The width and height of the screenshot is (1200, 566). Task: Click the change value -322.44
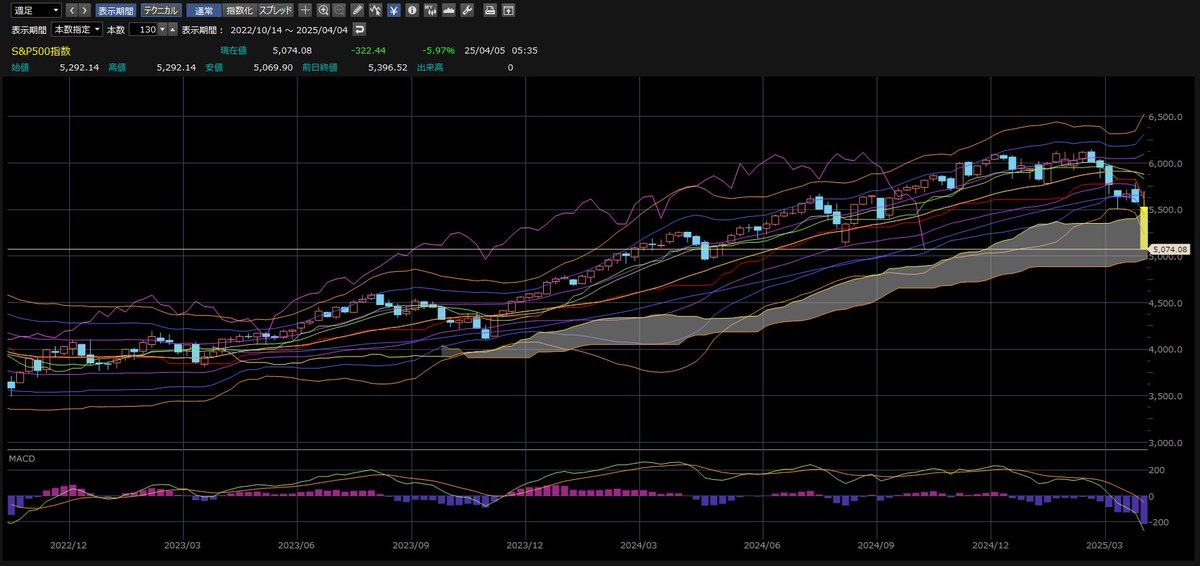[x=366, y=51]
